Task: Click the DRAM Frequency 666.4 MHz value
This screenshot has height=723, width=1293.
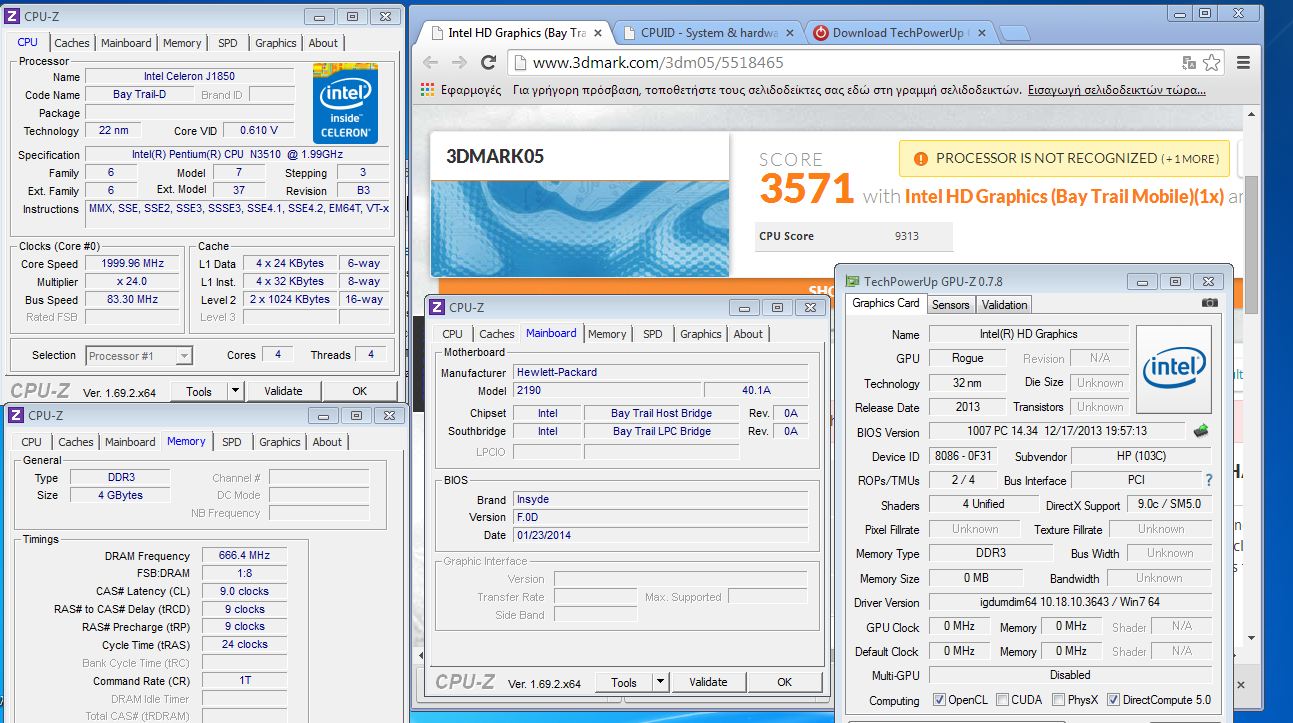Action: (245, 556)
